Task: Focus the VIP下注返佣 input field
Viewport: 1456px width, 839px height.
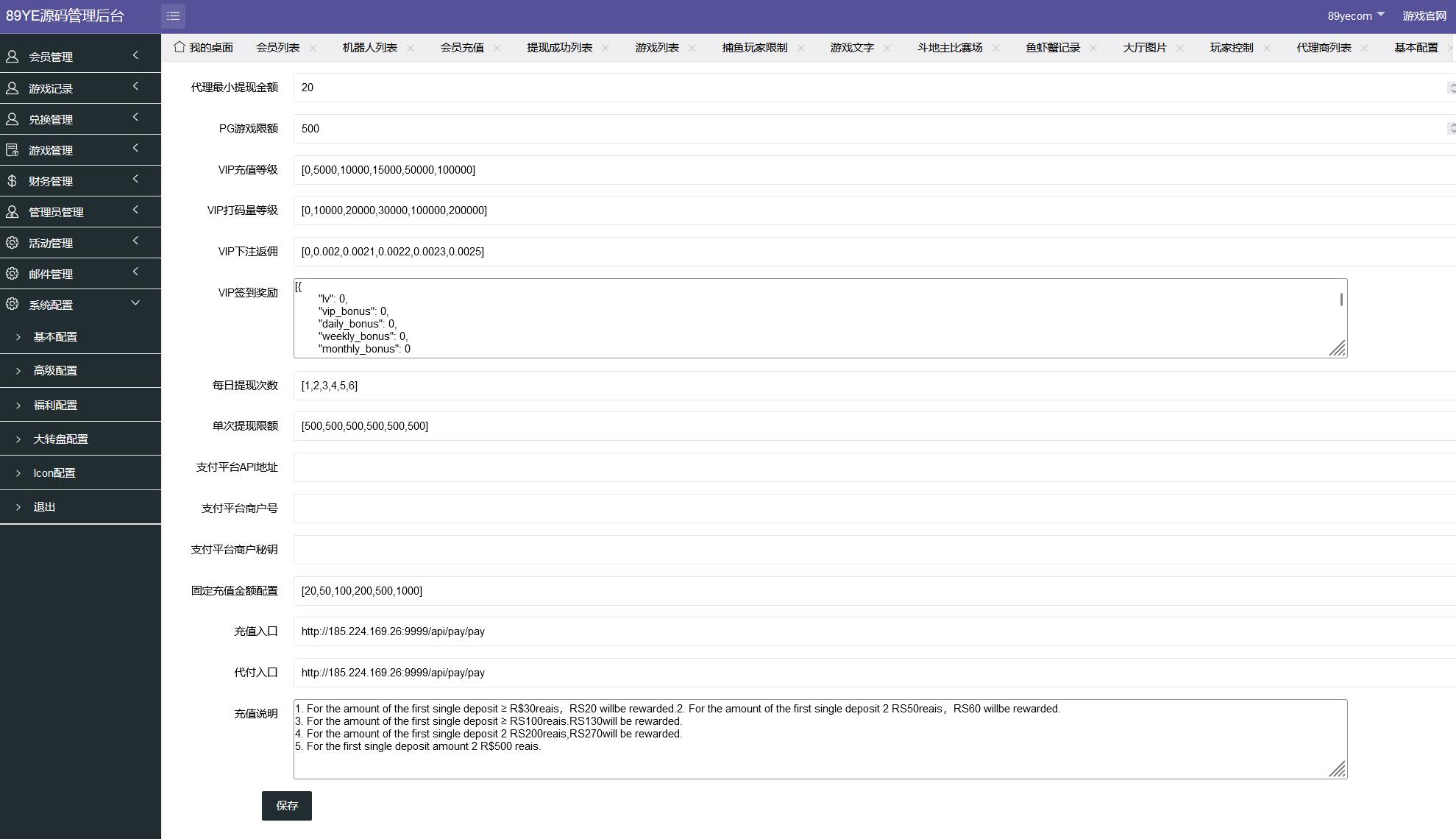Action: pyautogui.click(x=874, y=252)
